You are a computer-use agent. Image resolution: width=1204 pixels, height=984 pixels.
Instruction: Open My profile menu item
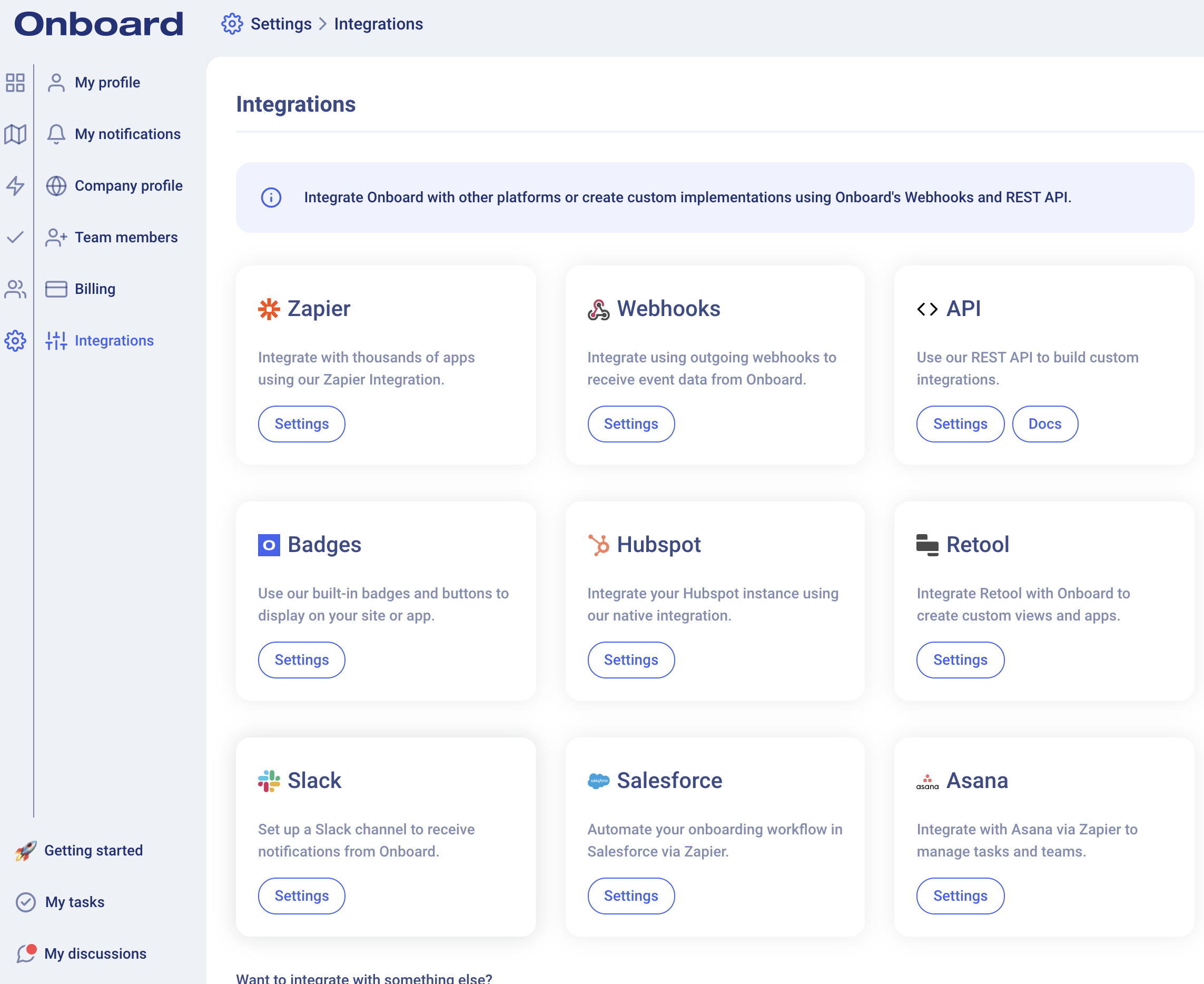pyautogui.click(x=107, y=83)
